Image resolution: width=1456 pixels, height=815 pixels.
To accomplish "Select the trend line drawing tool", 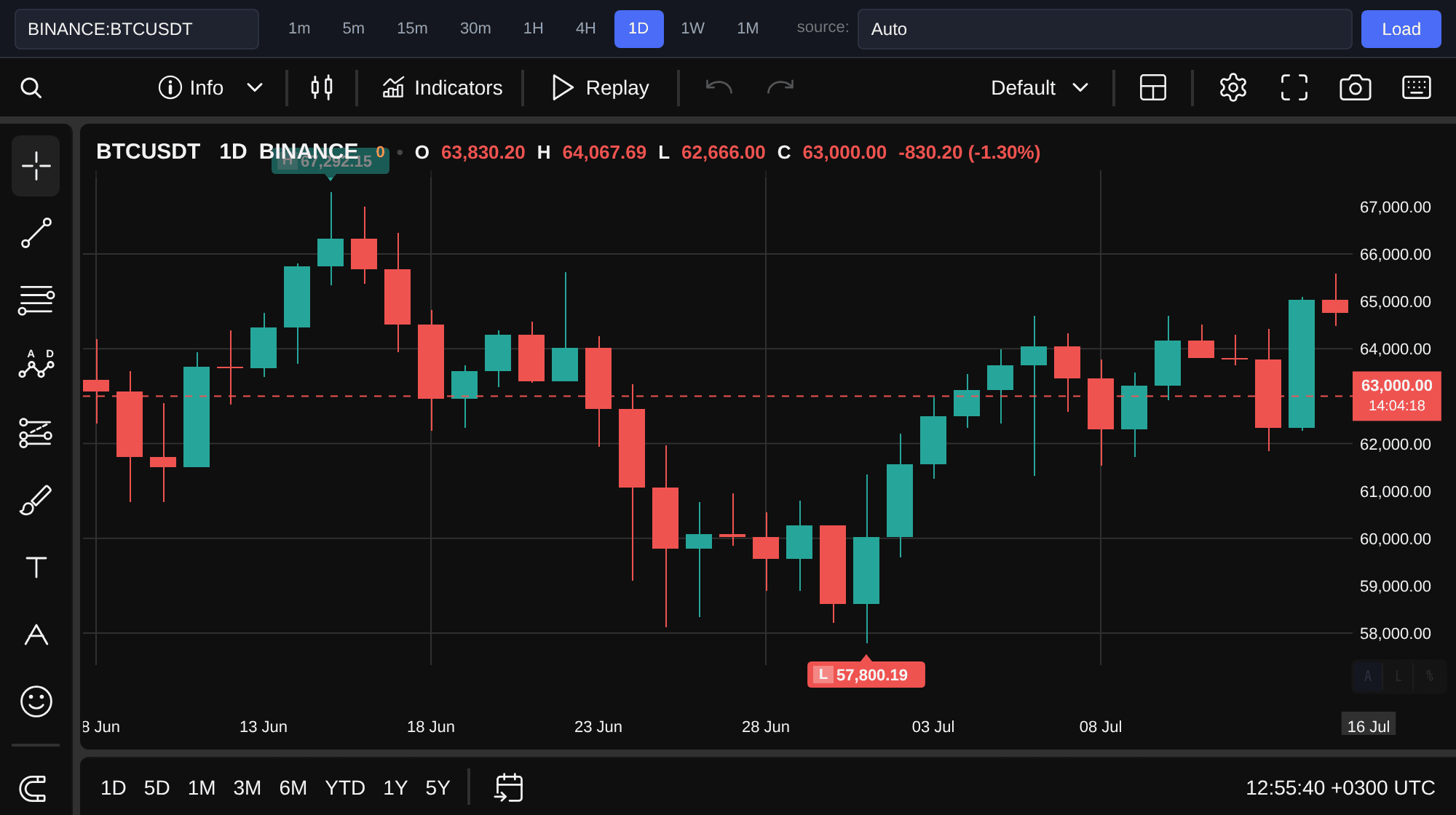I will [x=36, y=233].
